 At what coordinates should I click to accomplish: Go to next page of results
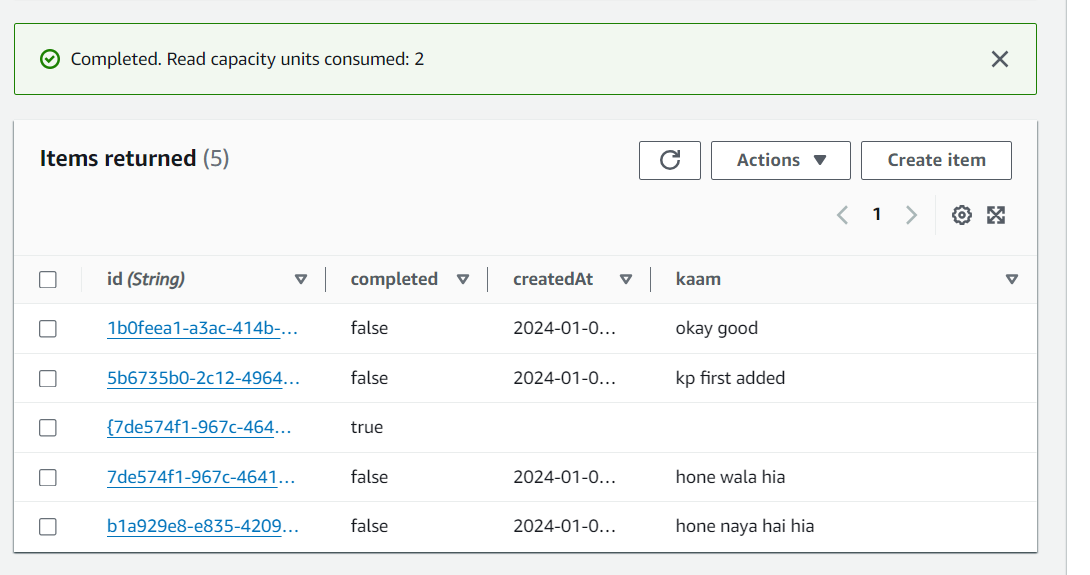coord(911,215)
